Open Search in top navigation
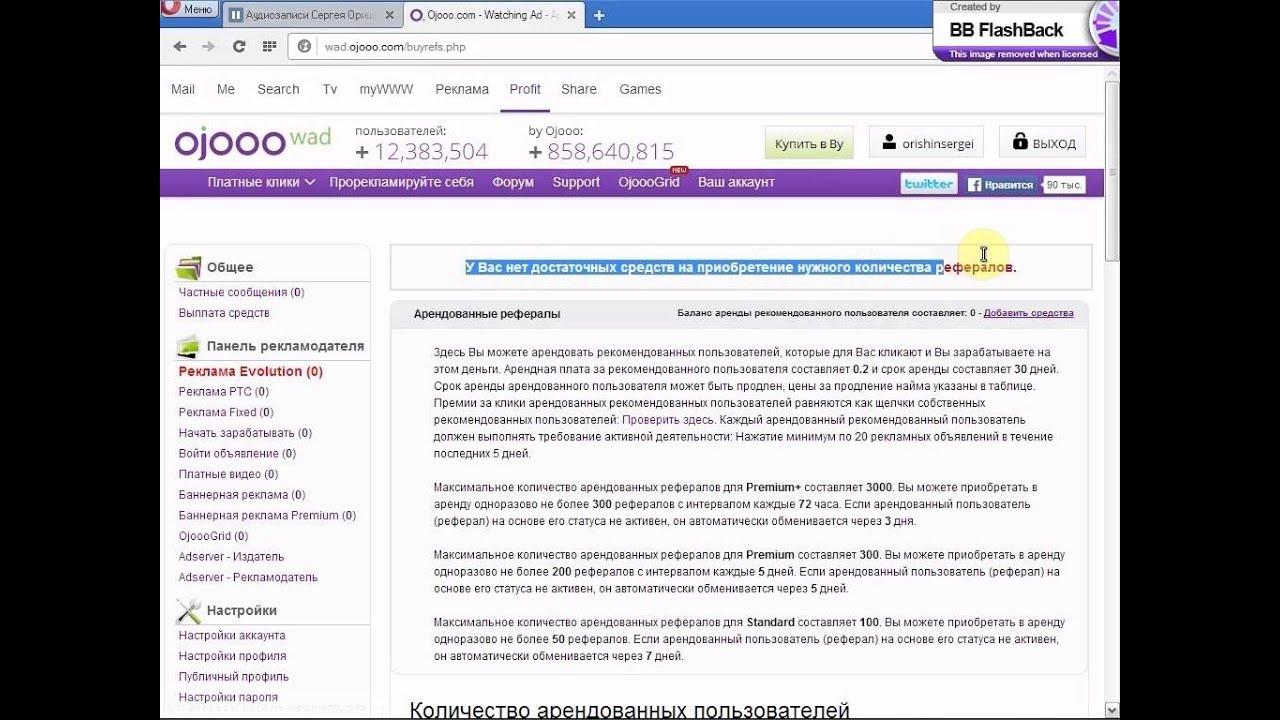1280x720 pixels. tap(278, 89)
